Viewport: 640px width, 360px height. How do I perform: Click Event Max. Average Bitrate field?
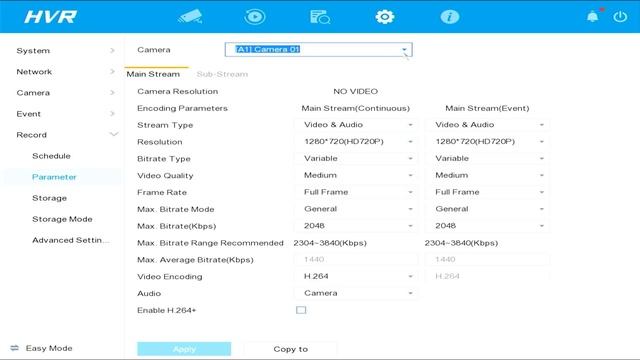(x=487, y=259)
